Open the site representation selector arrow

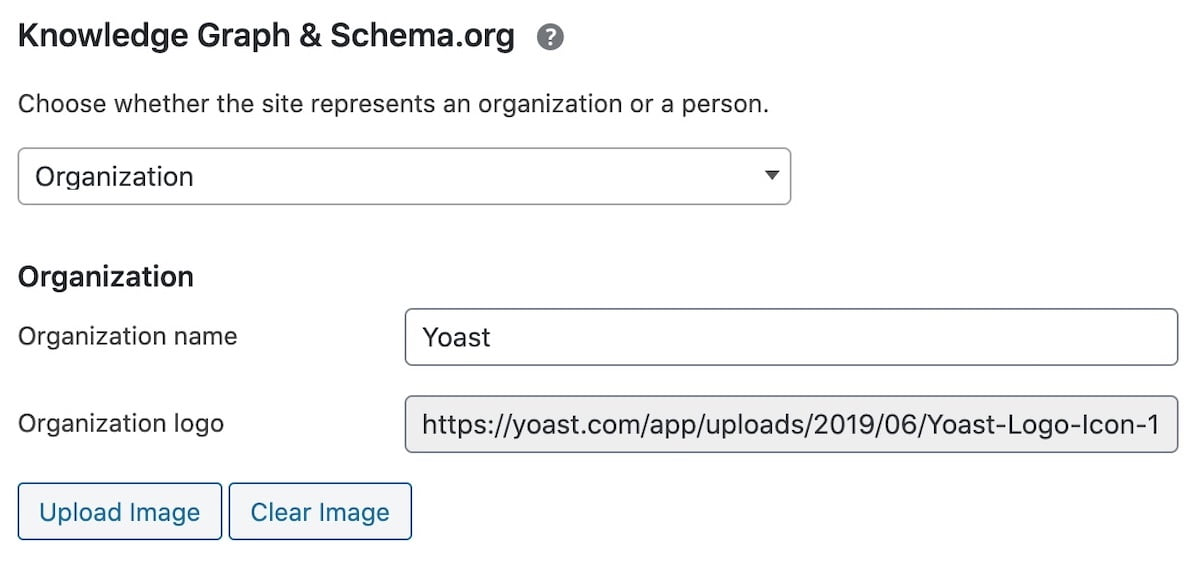click(x=770, y=176)
